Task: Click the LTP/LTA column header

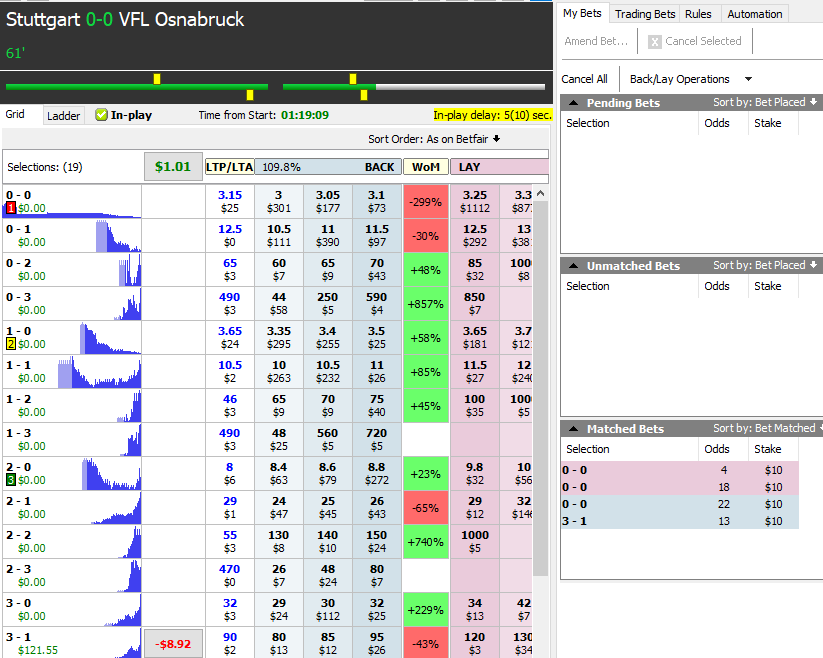Action: [x=229, y=167]
